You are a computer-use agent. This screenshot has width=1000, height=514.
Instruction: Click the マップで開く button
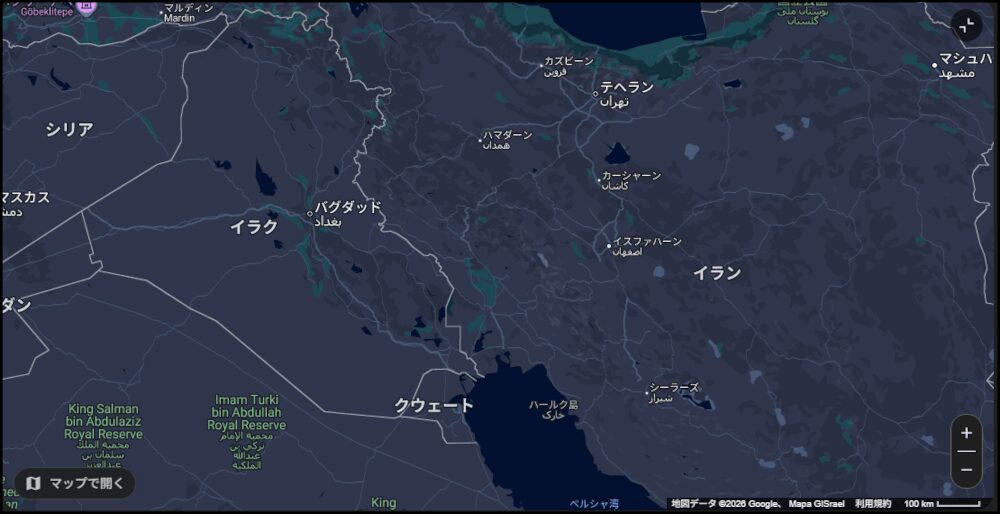click(x=75, y=484)
